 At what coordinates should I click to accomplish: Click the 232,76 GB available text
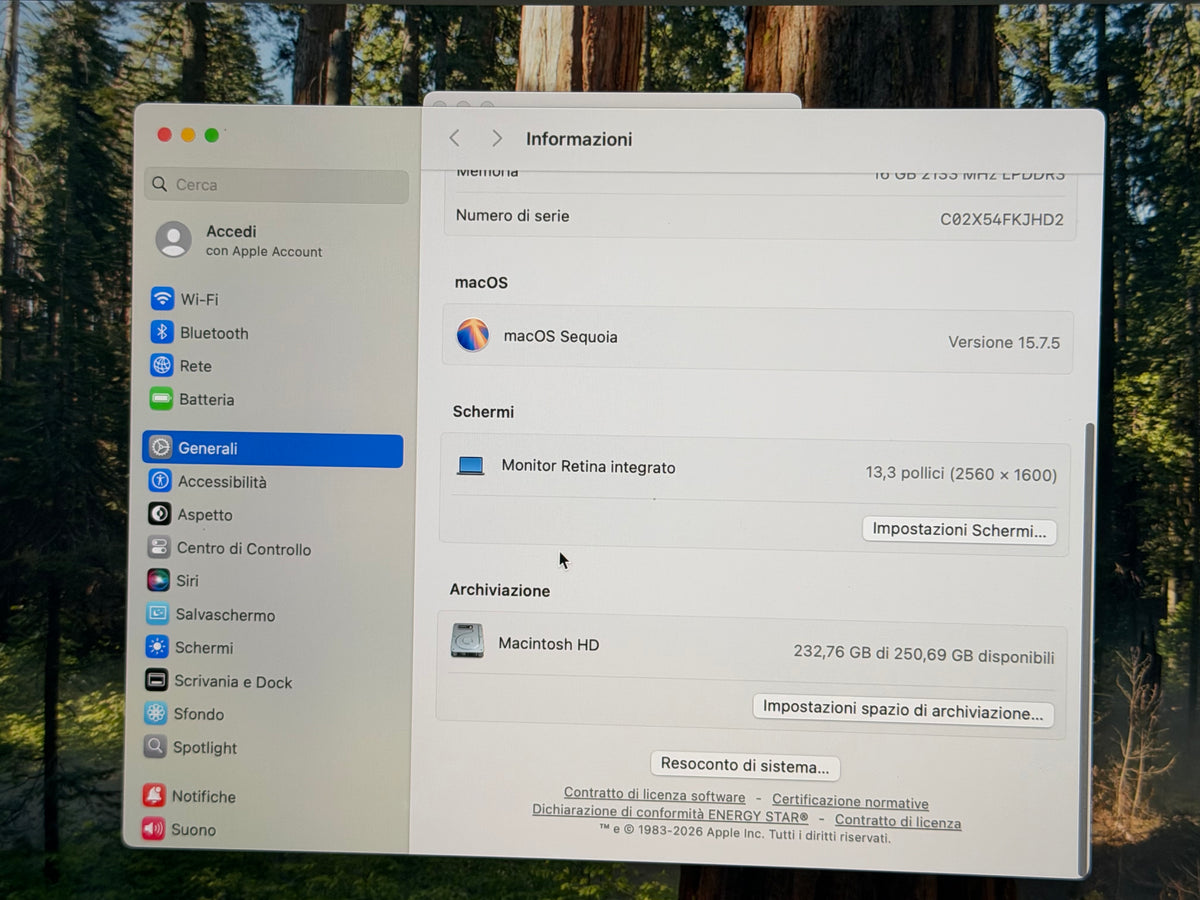point(924,653)
